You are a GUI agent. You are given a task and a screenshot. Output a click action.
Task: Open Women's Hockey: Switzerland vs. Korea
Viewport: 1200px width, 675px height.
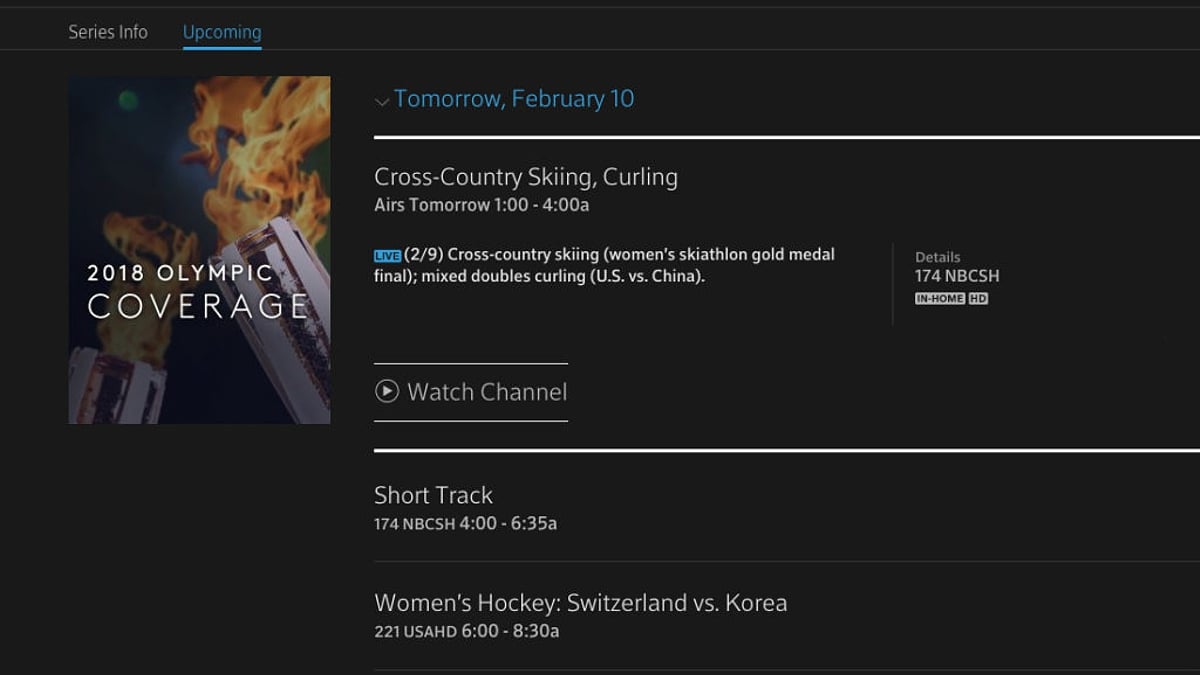click(x=580, y=603)
